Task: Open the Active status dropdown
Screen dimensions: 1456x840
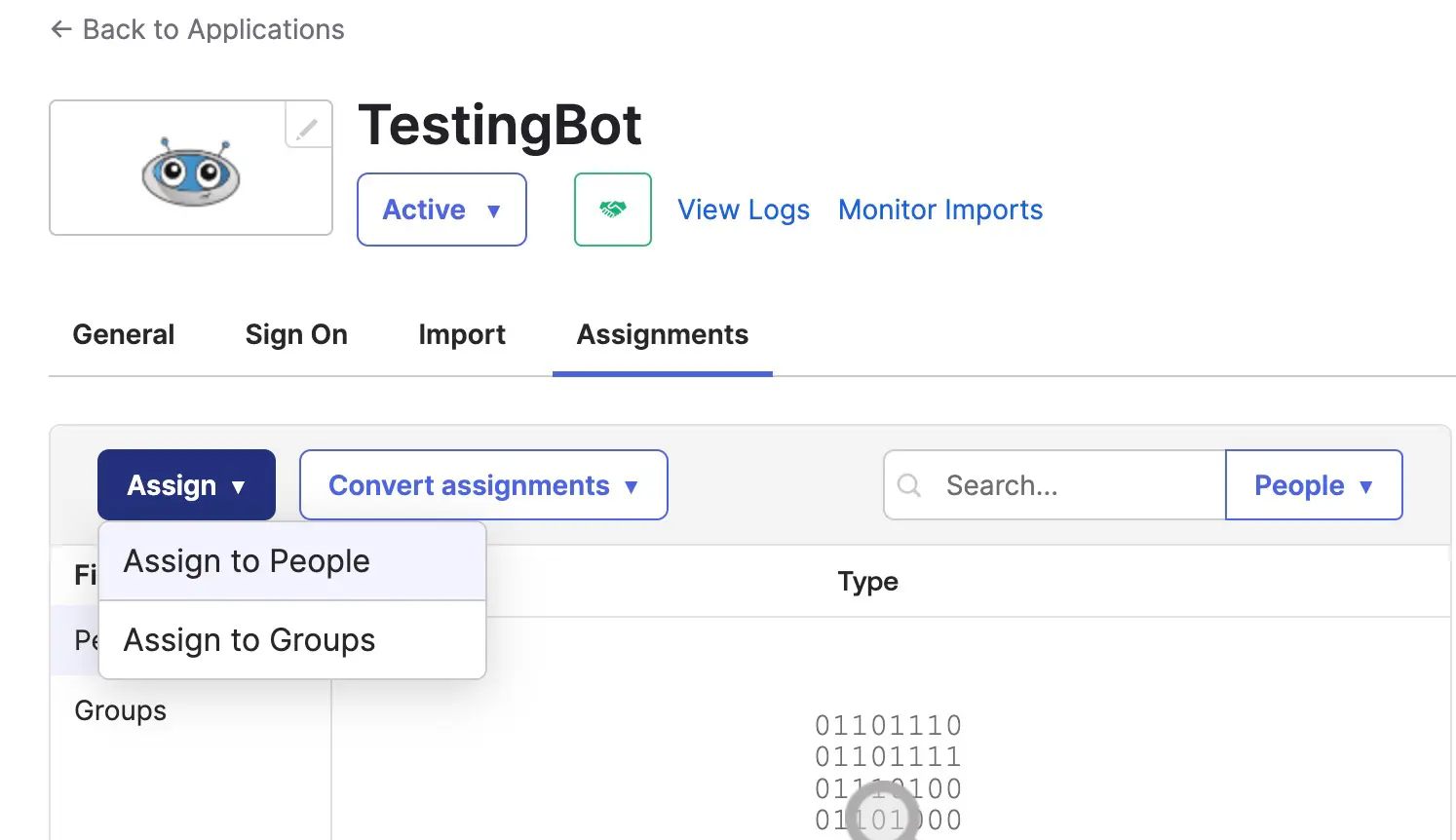Action: (441, 210)
